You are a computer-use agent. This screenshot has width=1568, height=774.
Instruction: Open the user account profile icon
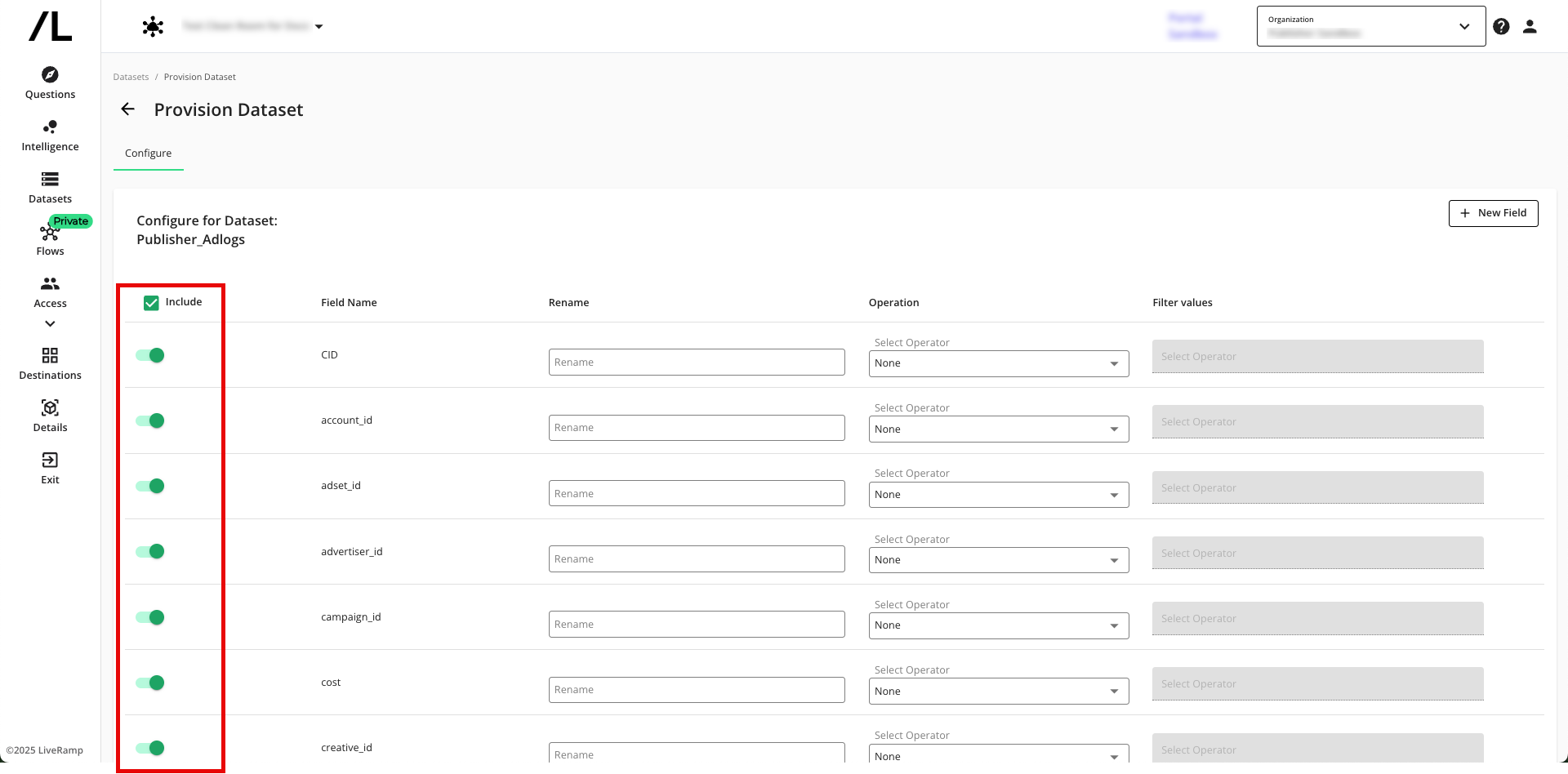click(1530, 27)
